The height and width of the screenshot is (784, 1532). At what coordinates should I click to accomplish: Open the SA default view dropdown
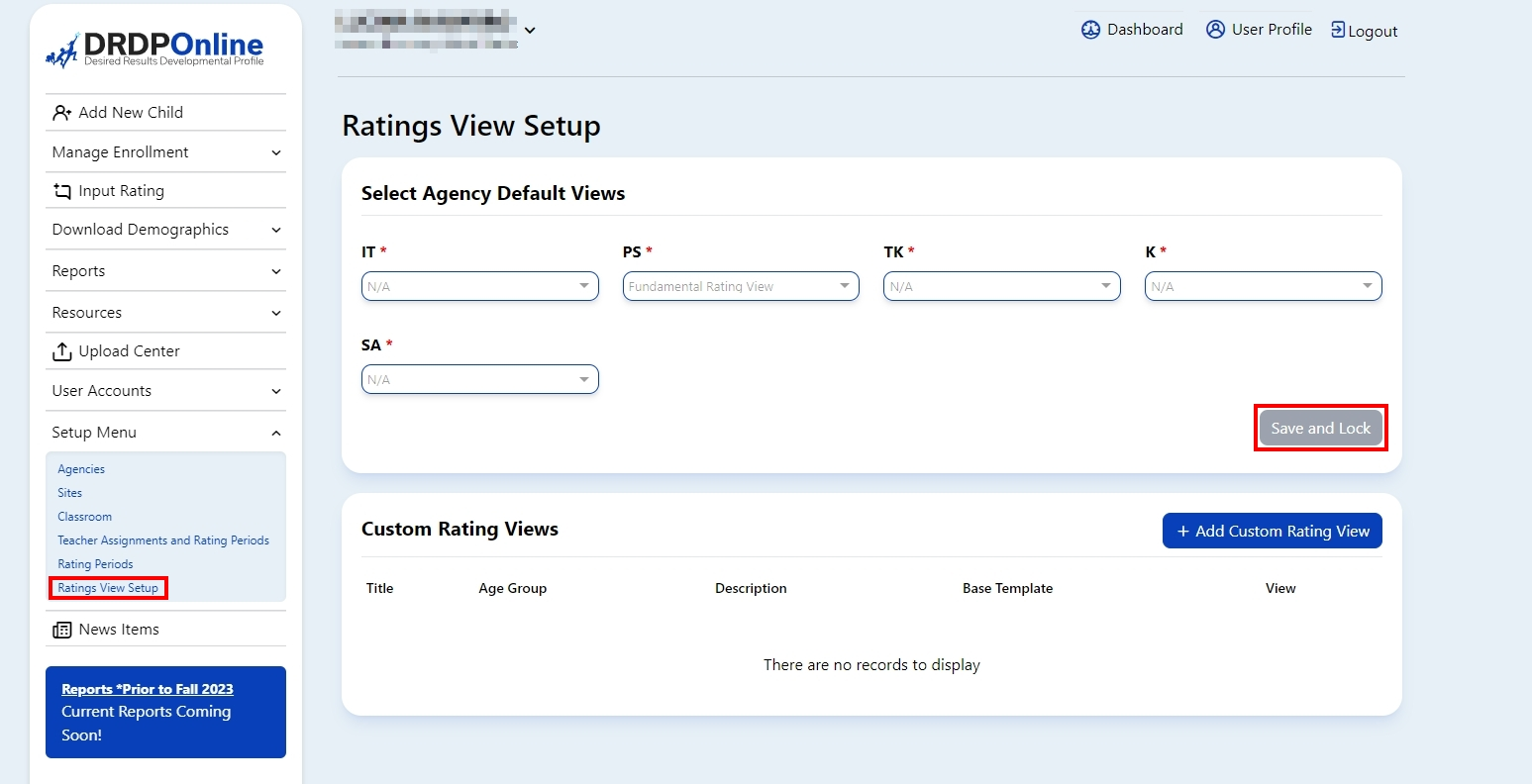click(x=479, y=379)
